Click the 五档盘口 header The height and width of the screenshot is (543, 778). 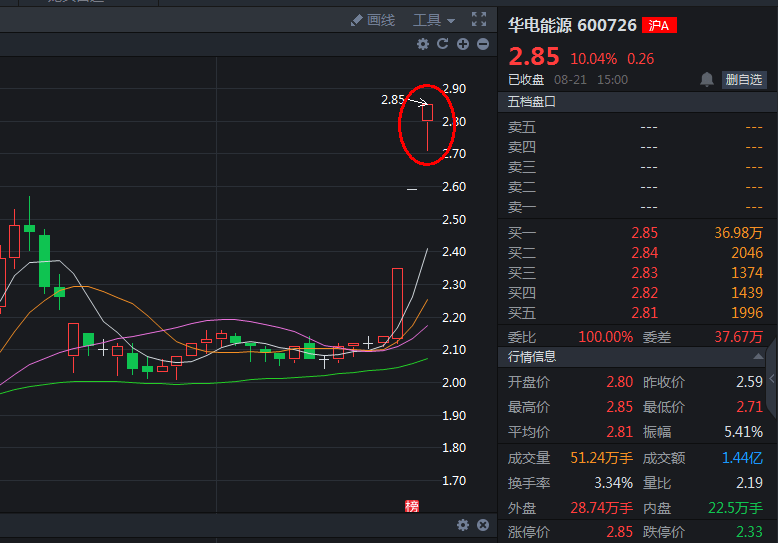(x=531, y=102)
